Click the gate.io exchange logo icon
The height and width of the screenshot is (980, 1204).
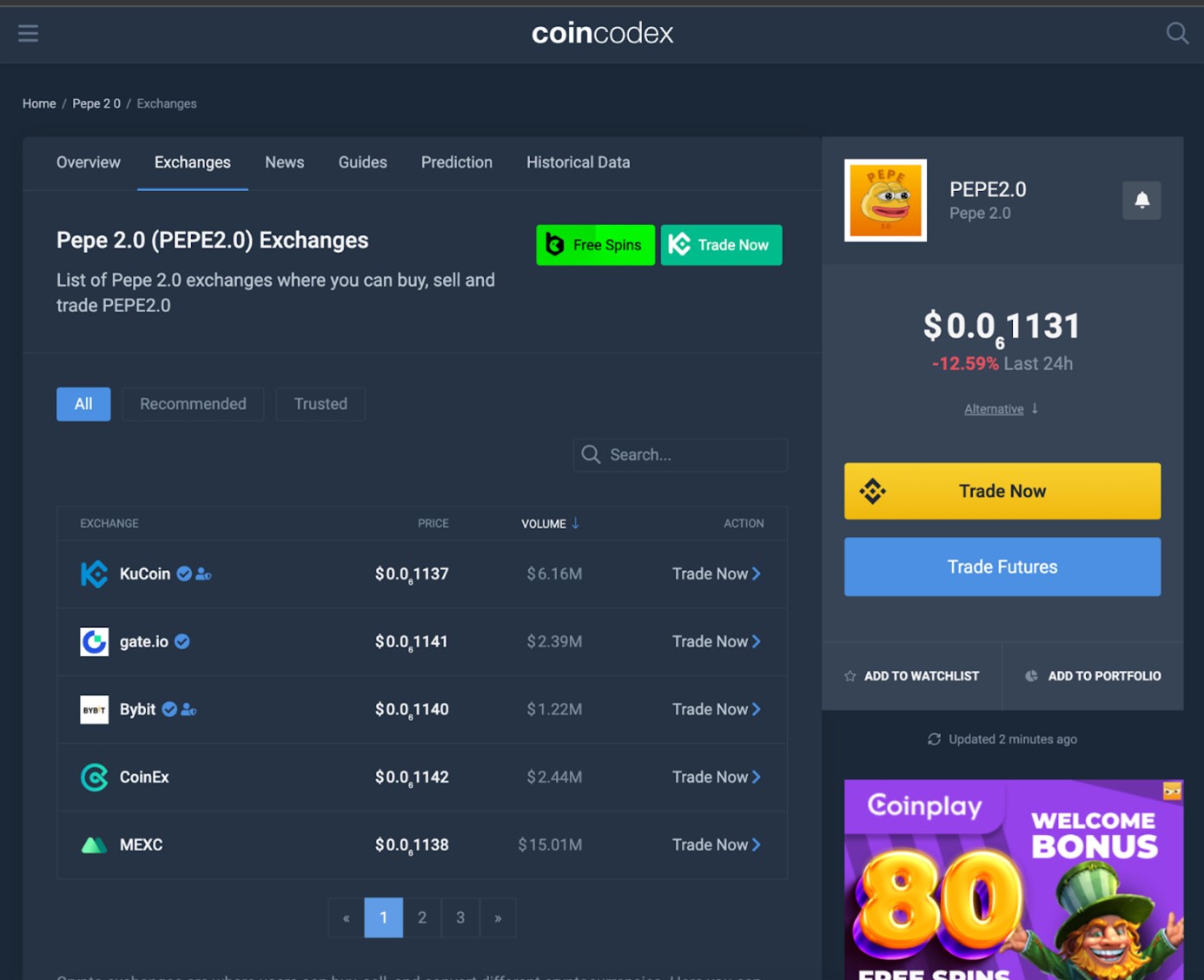click(94, 641)
